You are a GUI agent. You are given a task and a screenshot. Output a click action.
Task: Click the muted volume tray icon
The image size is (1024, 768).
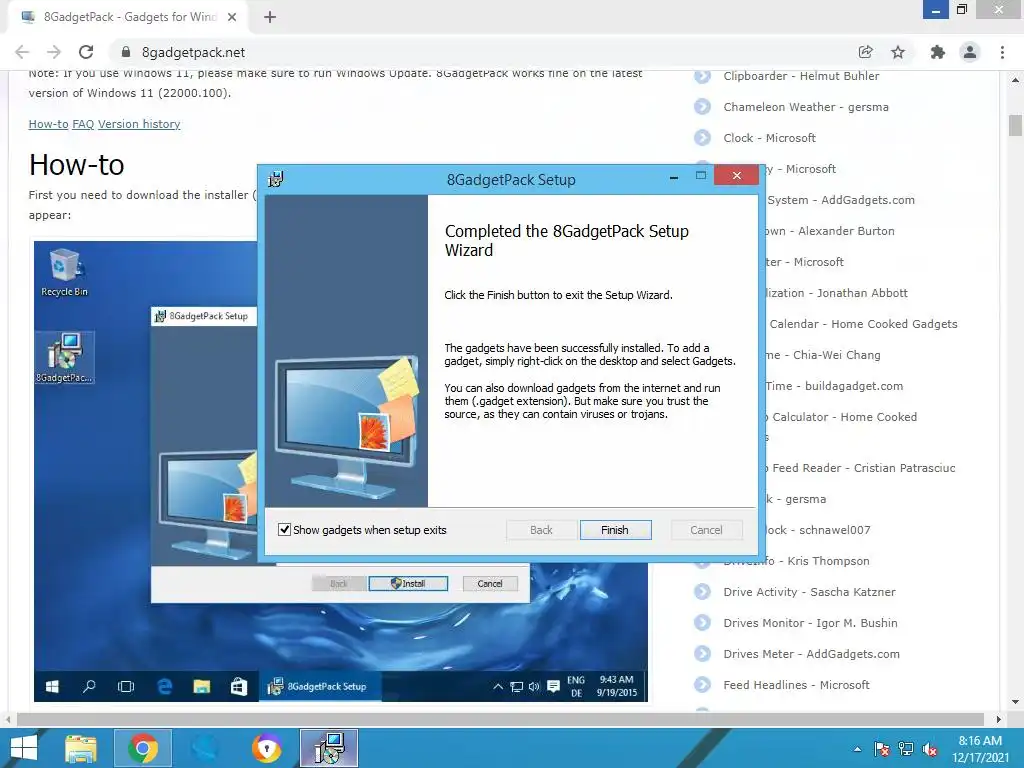[930, 749]
